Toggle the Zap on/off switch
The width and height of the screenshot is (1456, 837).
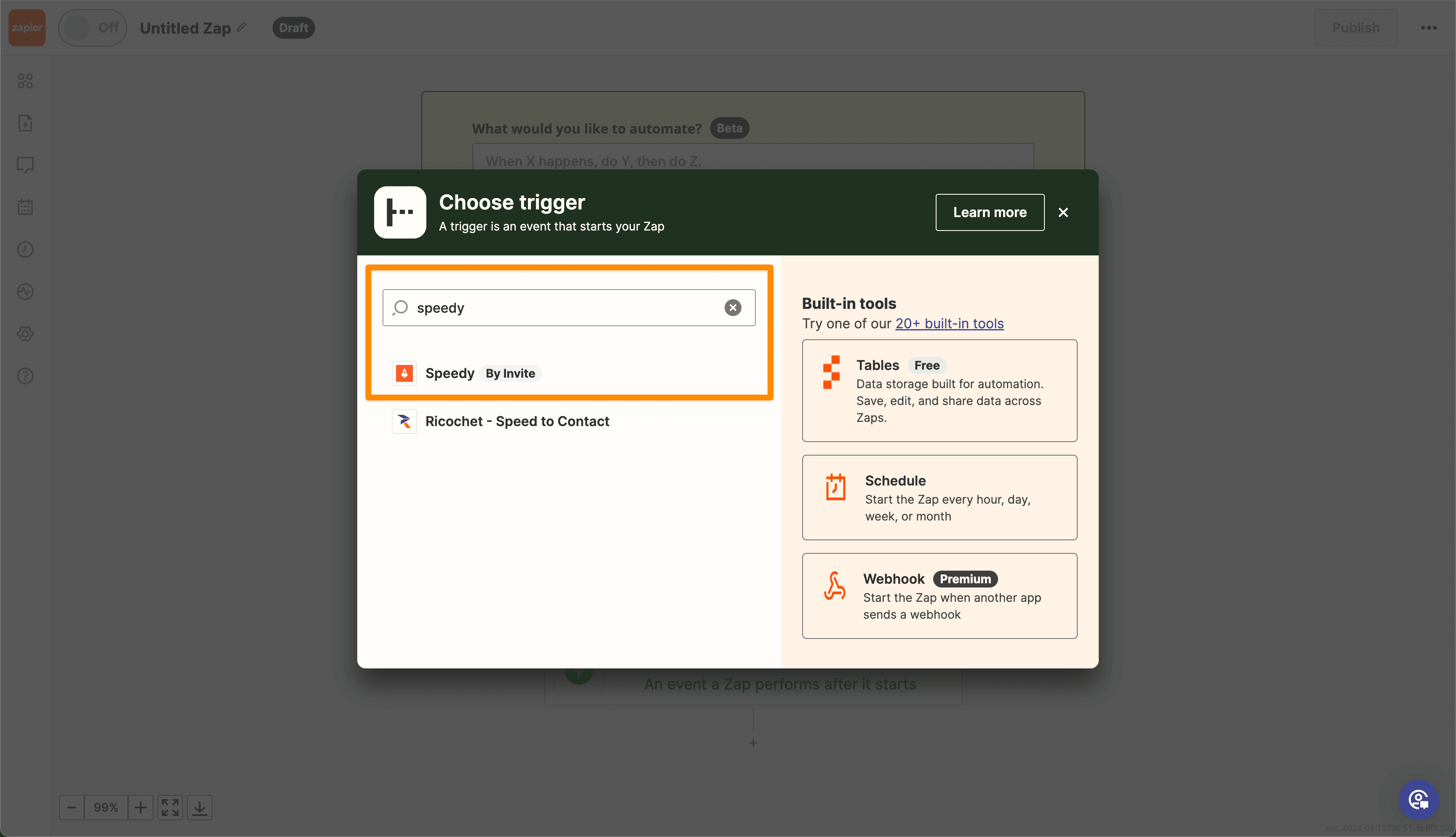click(94, 27)
